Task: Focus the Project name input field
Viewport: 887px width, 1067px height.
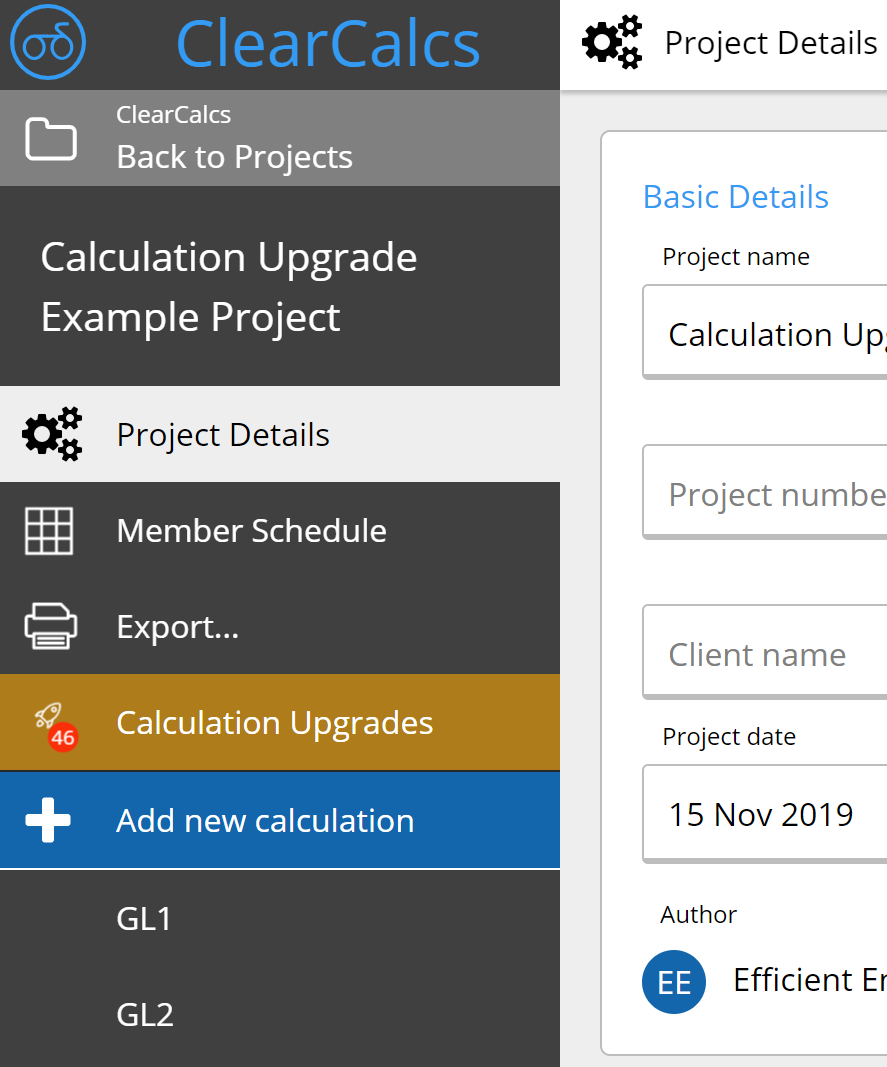Action: pyautogui.click(x=765, y=332)
